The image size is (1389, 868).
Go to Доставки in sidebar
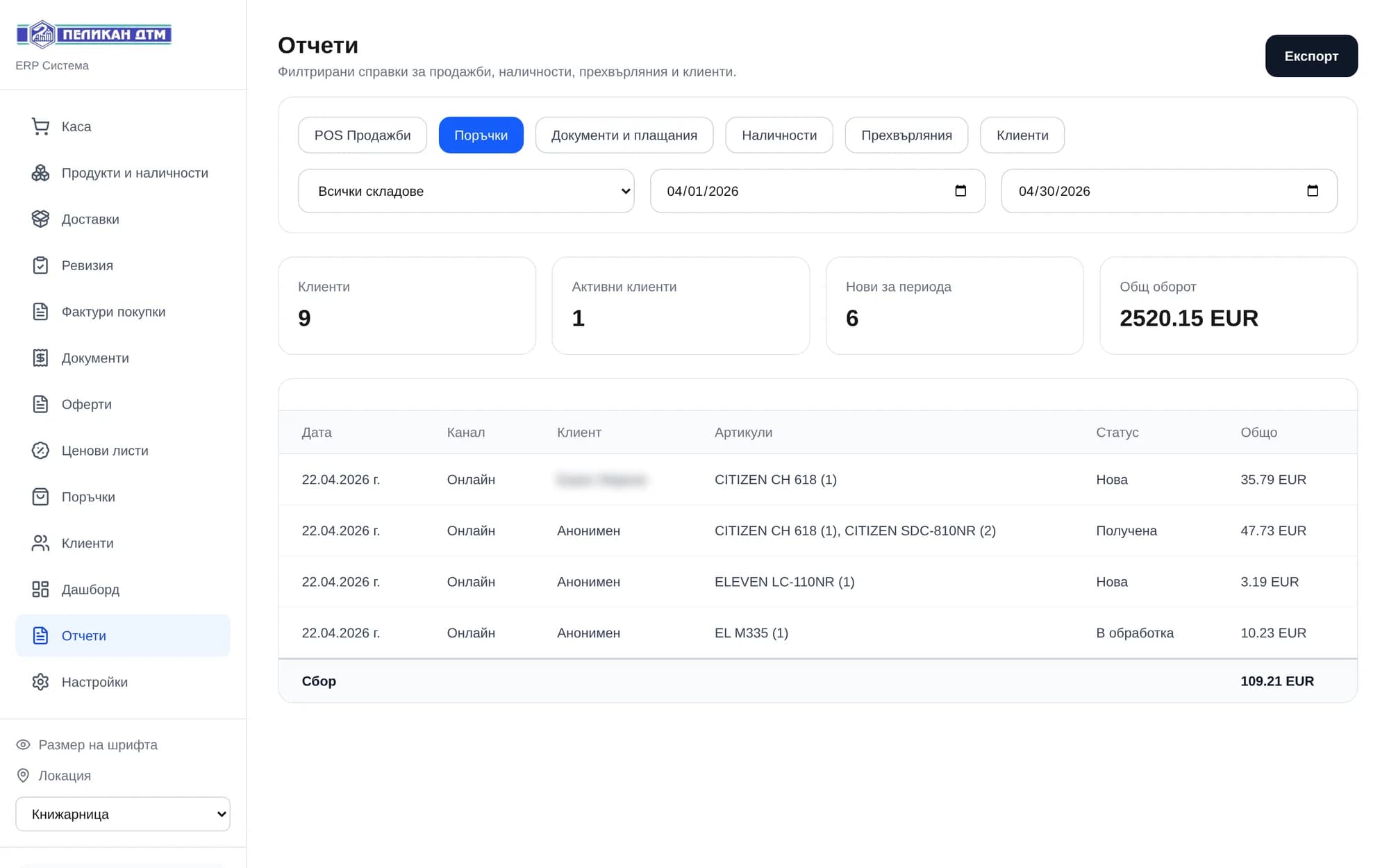[123, 219]
